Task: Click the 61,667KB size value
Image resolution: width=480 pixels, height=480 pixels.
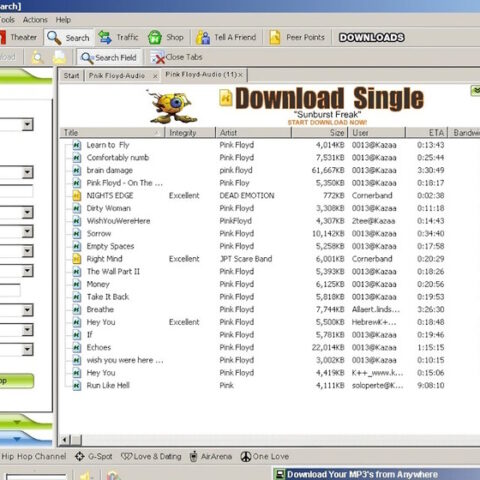Action: tap(328, 170)
